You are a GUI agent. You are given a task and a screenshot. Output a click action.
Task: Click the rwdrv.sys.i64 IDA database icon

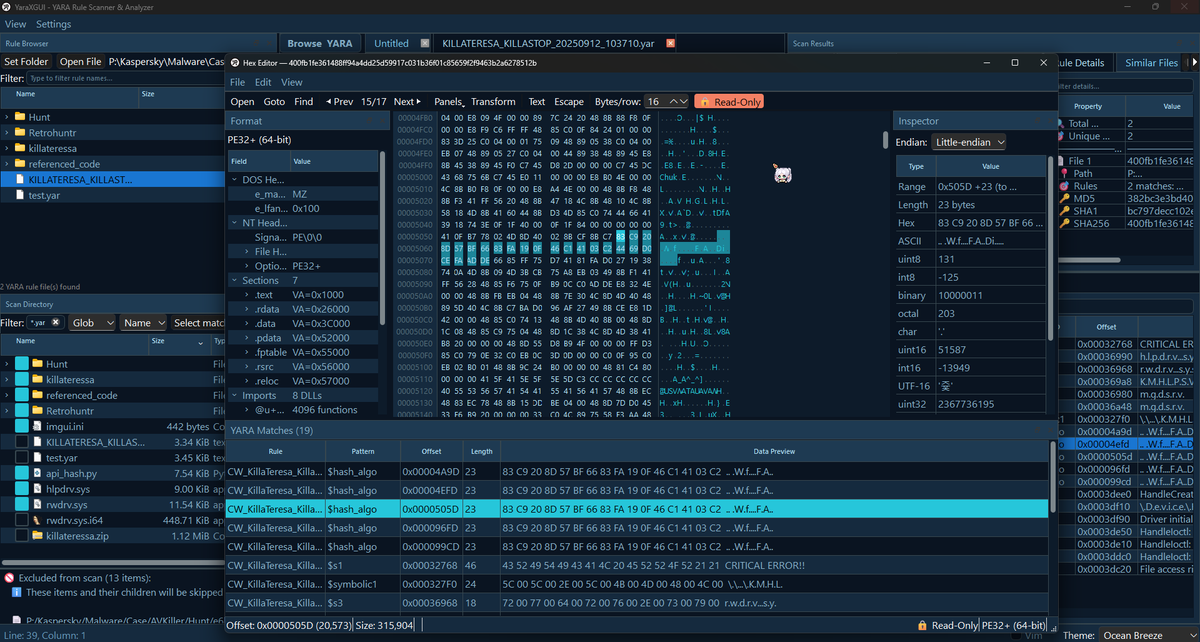coord(38,520)
